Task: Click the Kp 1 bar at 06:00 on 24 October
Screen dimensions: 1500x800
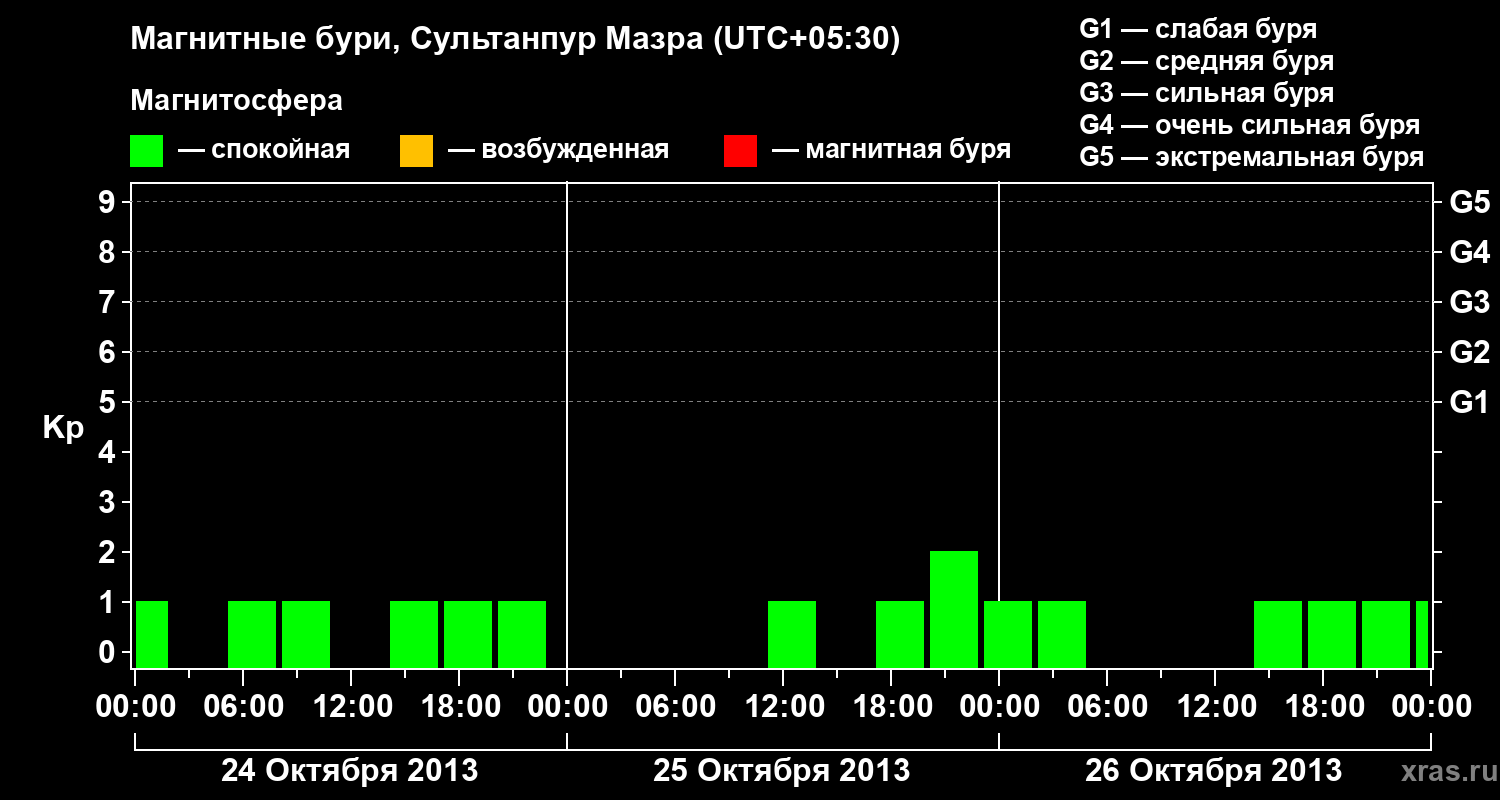Action: click(x=252, y=634)
